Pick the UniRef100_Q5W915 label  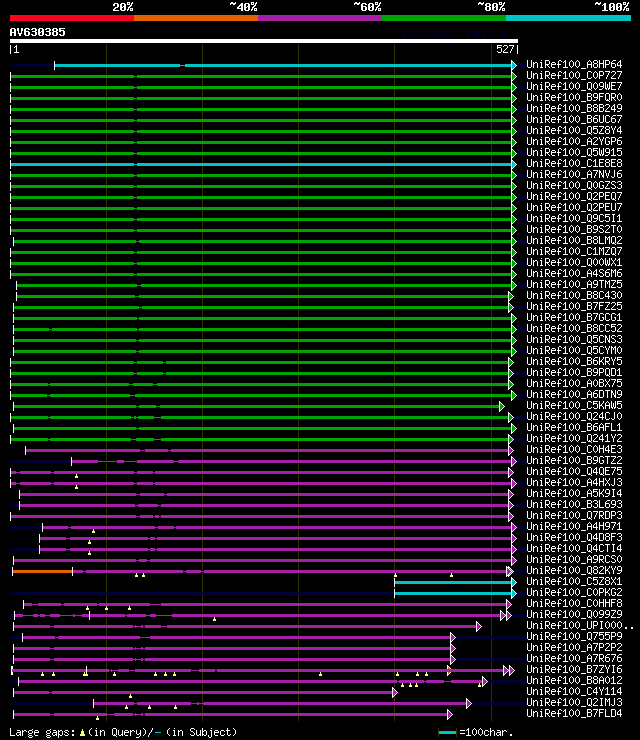click(574, 152)
